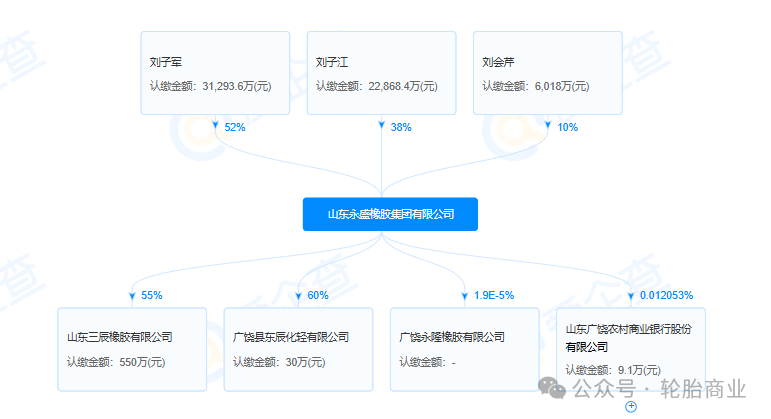
Task: Click the arrow beside 55%
Action: 132,296
